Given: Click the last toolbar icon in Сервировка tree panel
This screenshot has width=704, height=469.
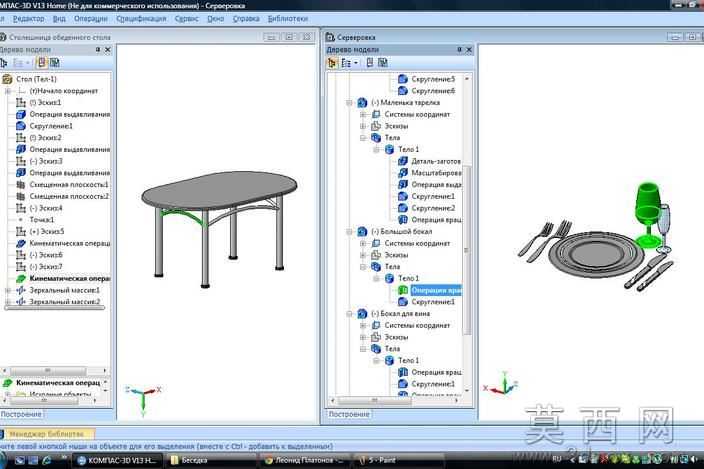Looking at the screenshot, I should click(383, 63).
